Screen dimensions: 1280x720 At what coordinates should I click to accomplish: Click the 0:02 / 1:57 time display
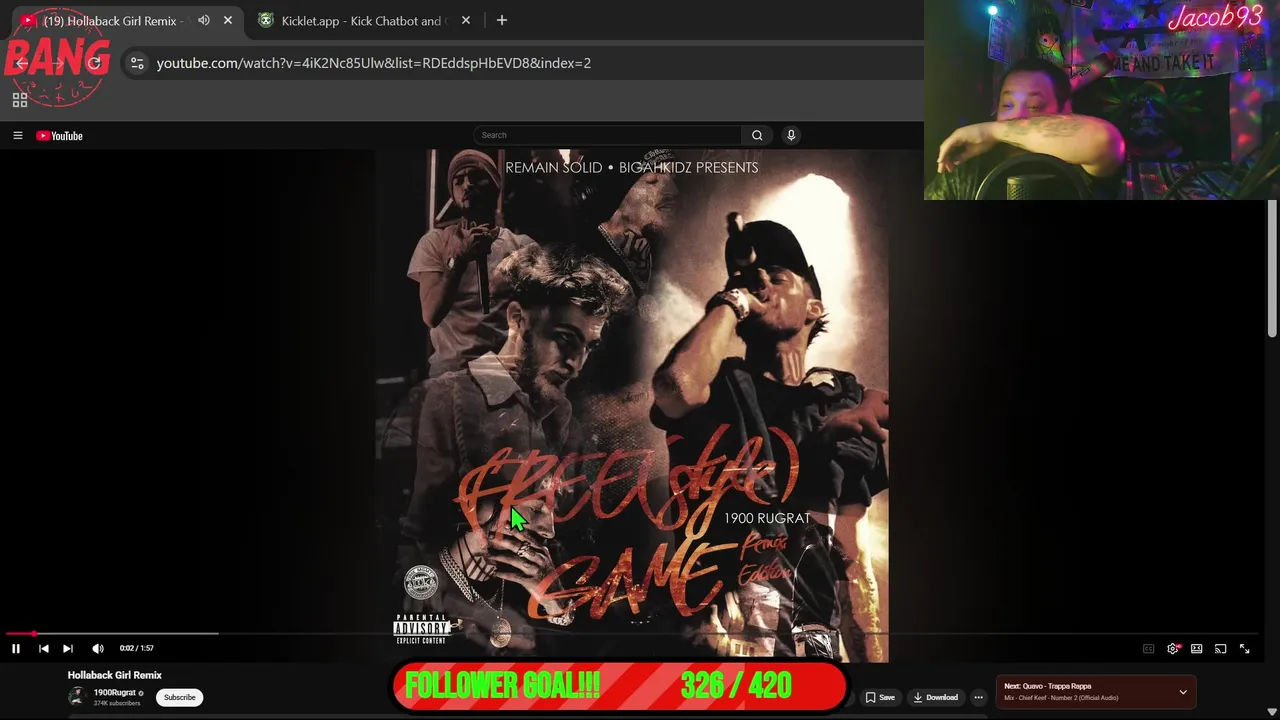pos(137,648)
